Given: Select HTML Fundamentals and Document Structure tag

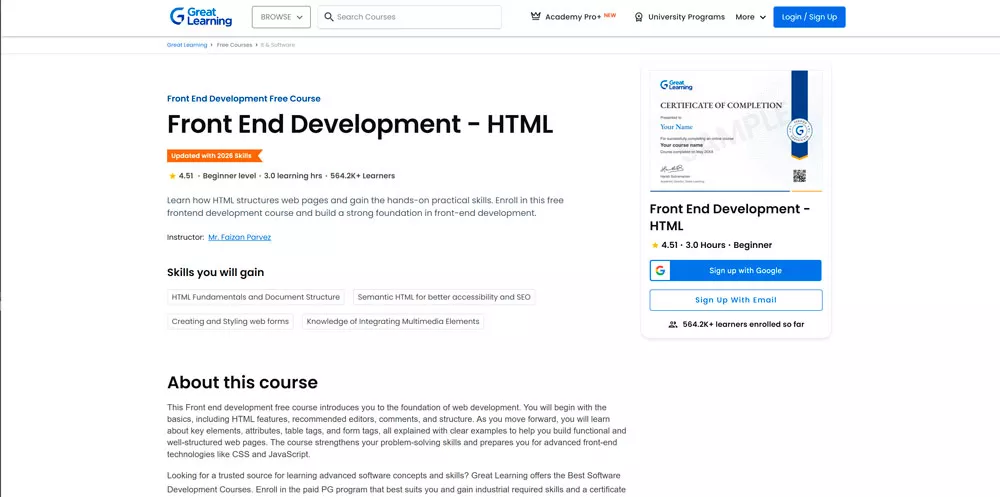Looking at the screenshot, I should pyautogui.click(x=256, y=297).
